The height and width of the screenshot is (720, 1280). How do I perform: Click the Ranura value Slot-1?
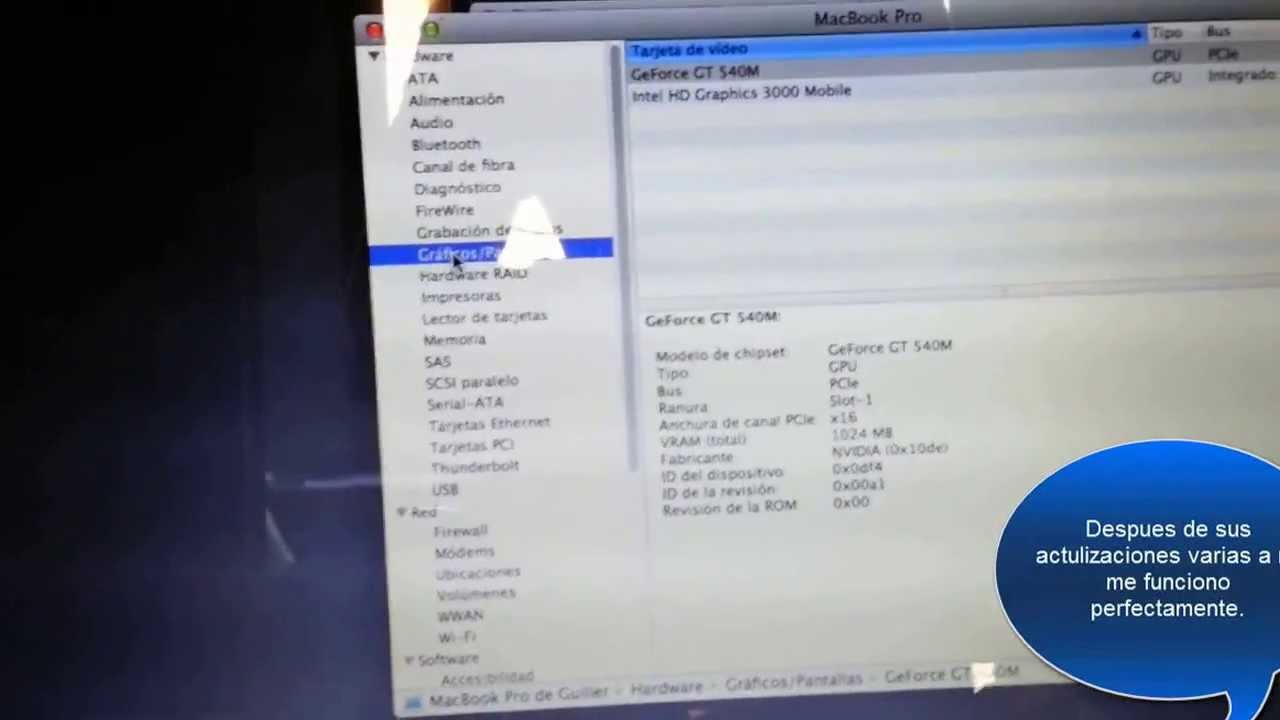coord(850,400)
